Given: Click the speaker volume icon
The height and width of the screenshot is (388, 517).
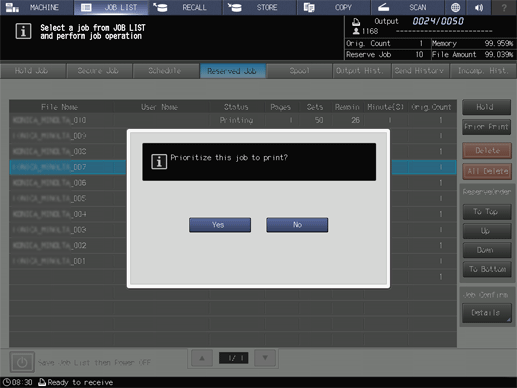Looking at the screenshot, I should pos(479,7).
